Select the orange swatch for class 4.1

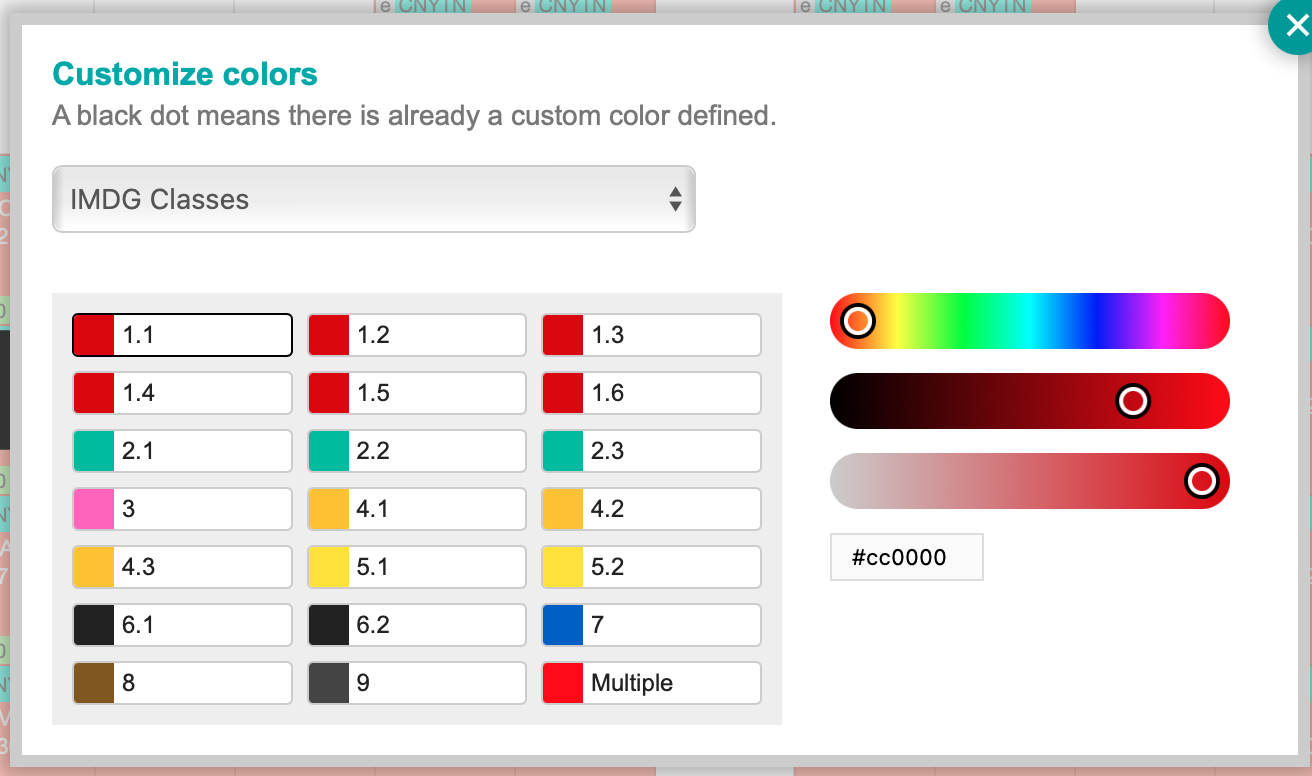328,509
